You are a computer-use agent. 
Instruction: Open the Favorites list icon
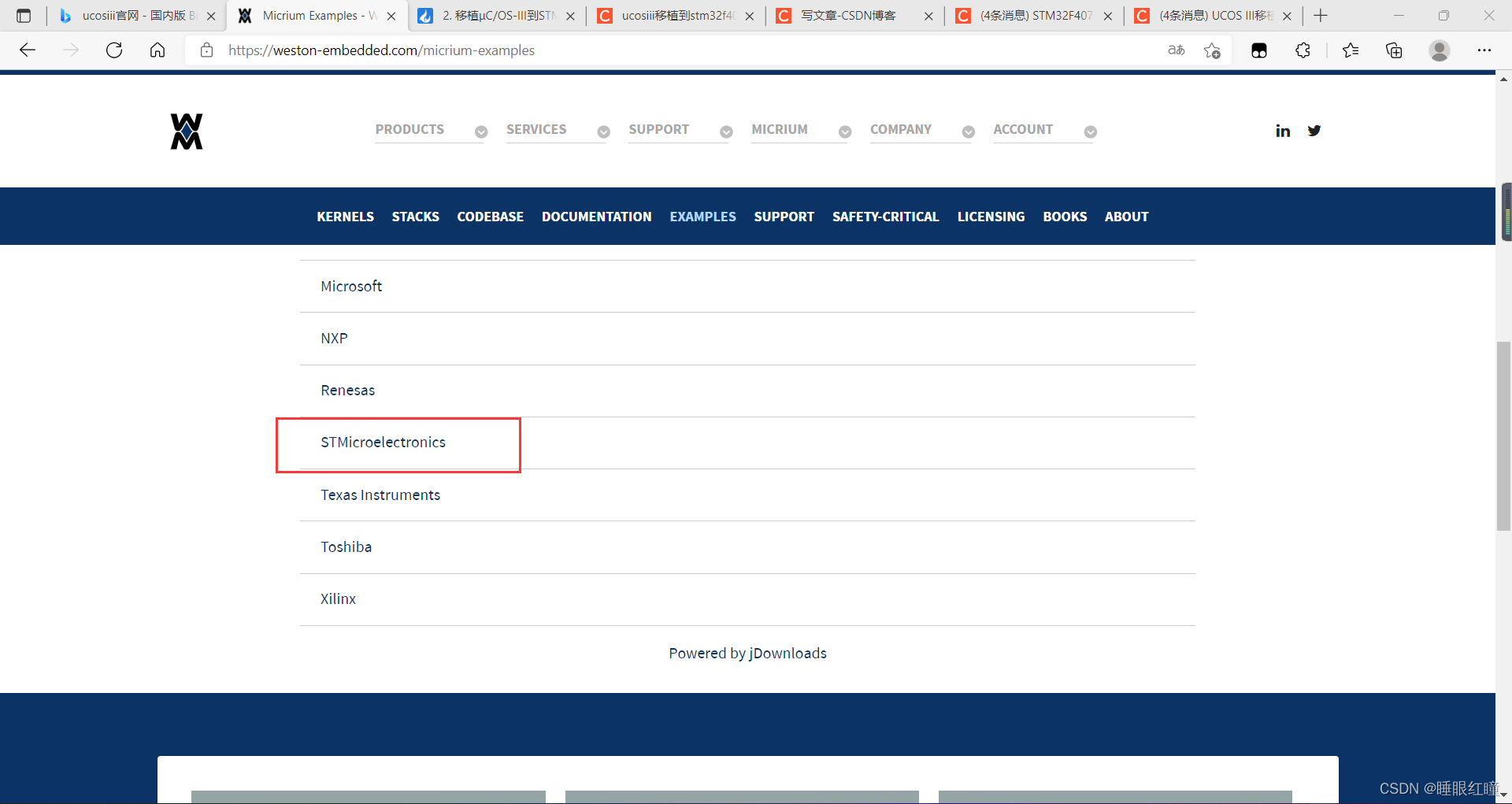(x=1351, y=50)
